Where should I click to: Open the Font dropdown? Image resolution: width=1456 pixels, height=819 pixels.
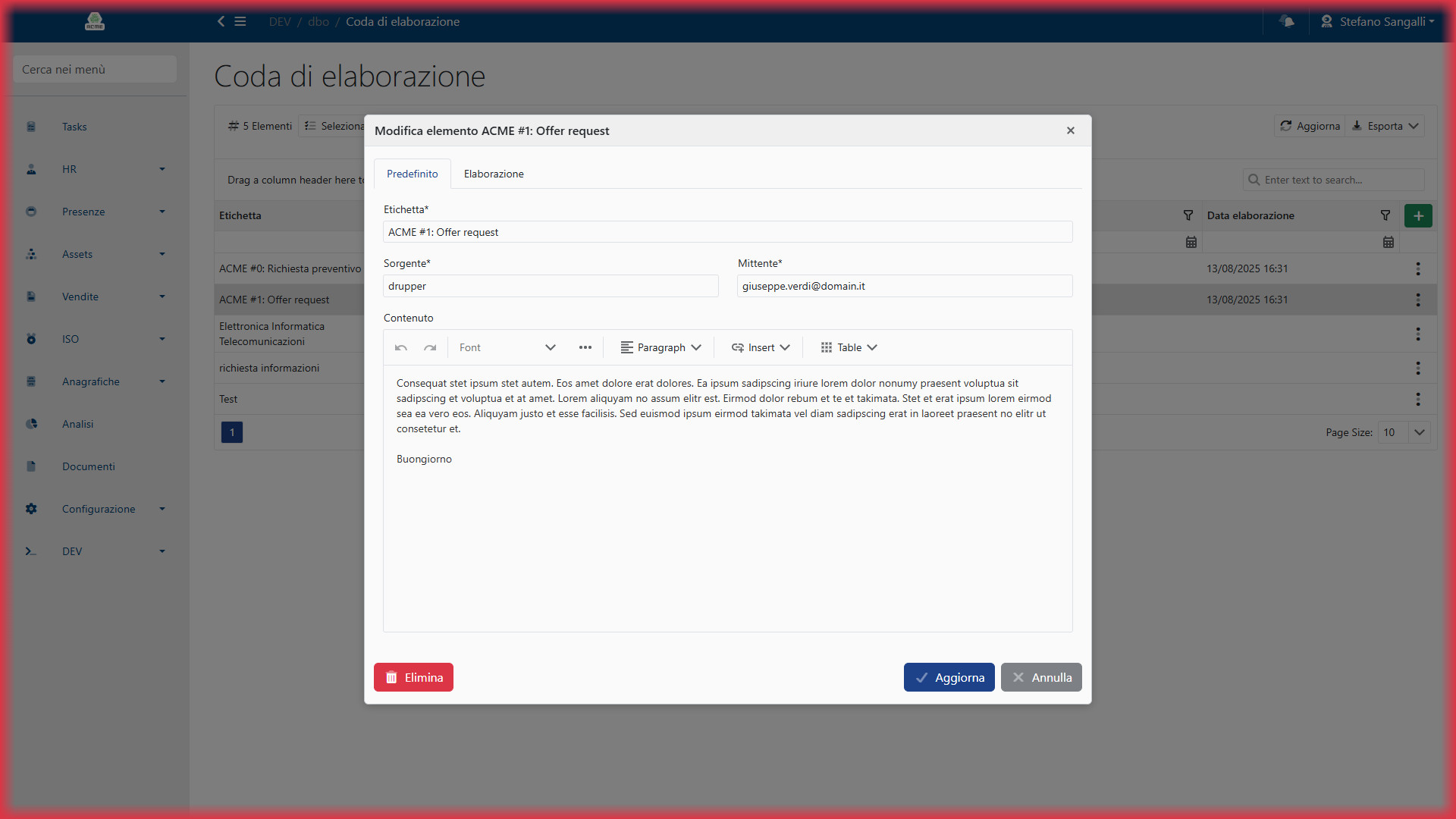click(x=507, y=347)
